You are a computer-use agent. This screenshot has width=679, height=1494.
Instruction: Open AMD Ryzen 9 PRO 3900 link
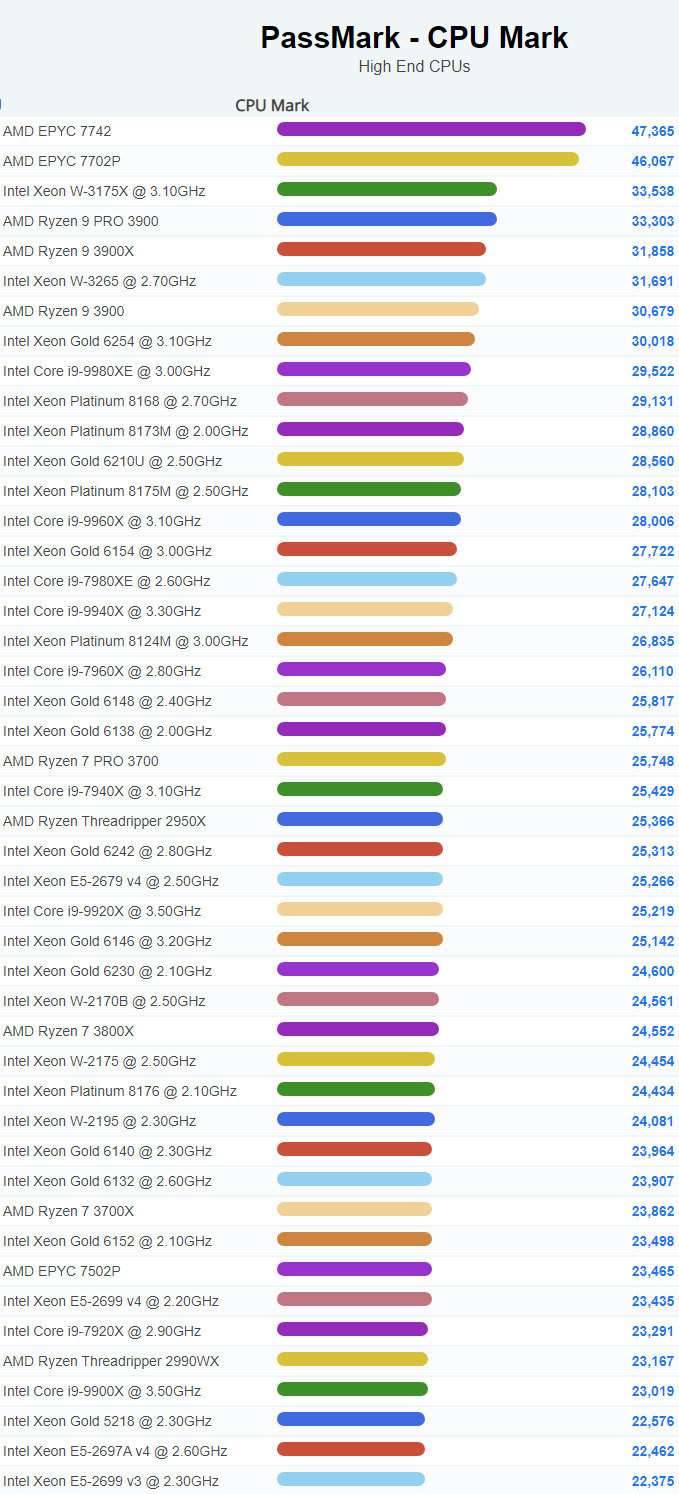click(x=81, y=221)
